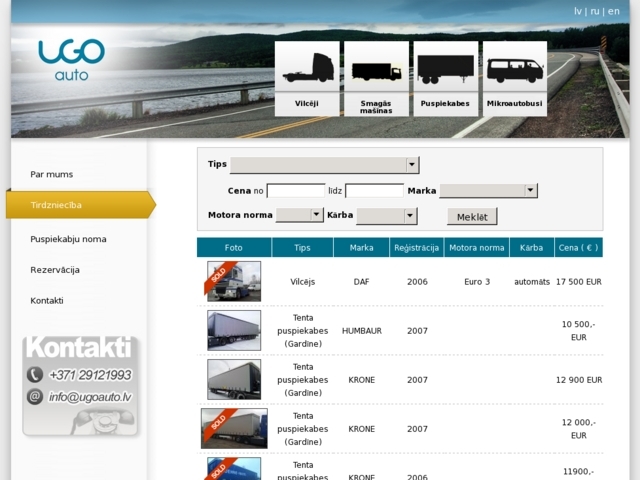
Task: Click the automāts gearbox cell
Action: tap(532, 282)
